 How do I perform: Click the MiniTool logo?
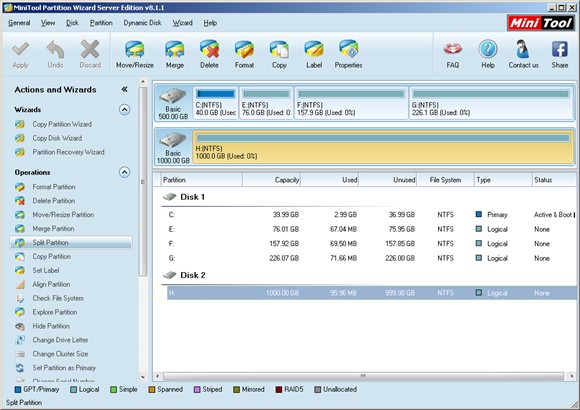[x=540, y=23]
